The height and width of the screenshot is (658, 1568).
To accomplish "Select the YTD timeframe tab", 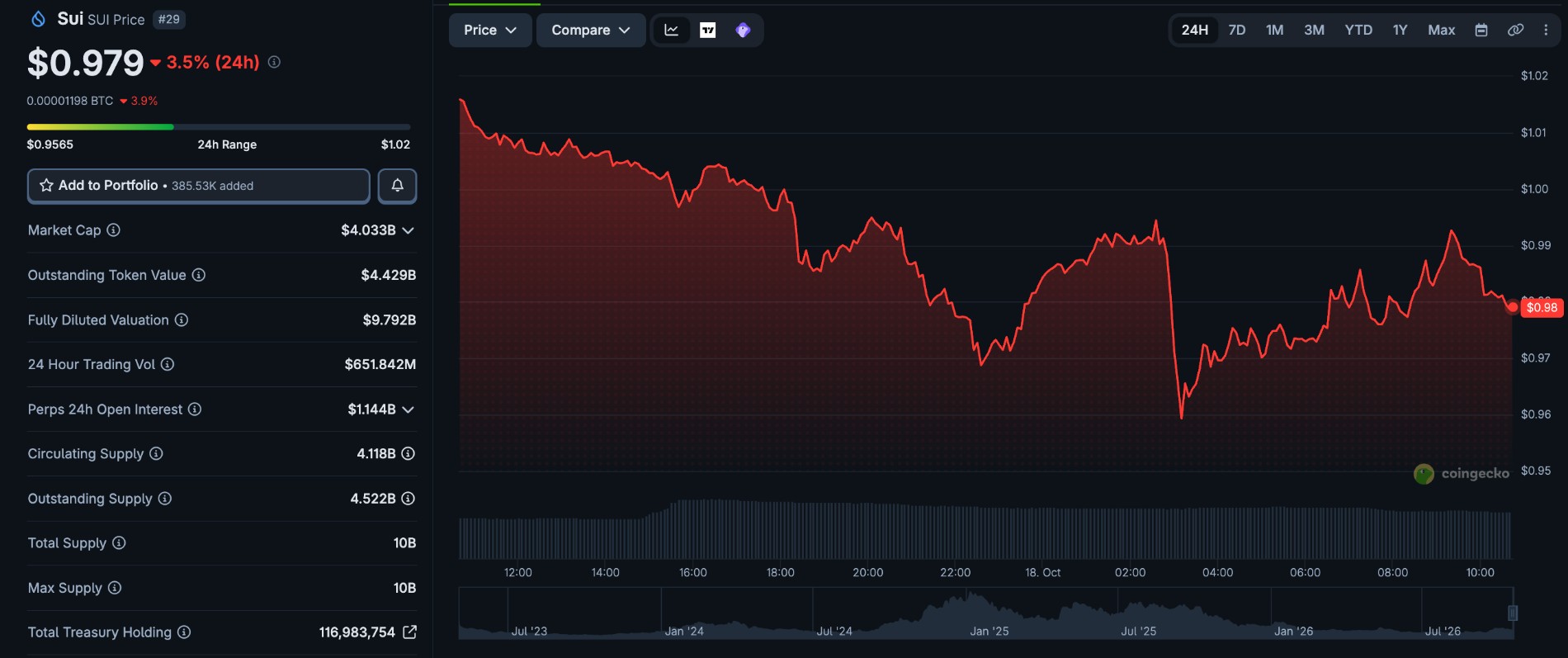I will 1358,30.
